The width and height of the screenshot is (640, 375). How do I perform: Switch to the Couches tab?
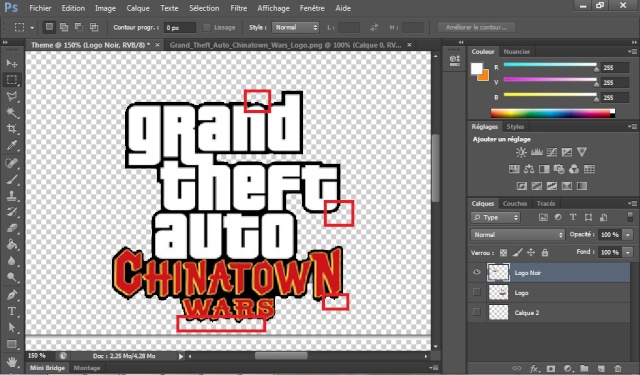(x=515, y=203)
